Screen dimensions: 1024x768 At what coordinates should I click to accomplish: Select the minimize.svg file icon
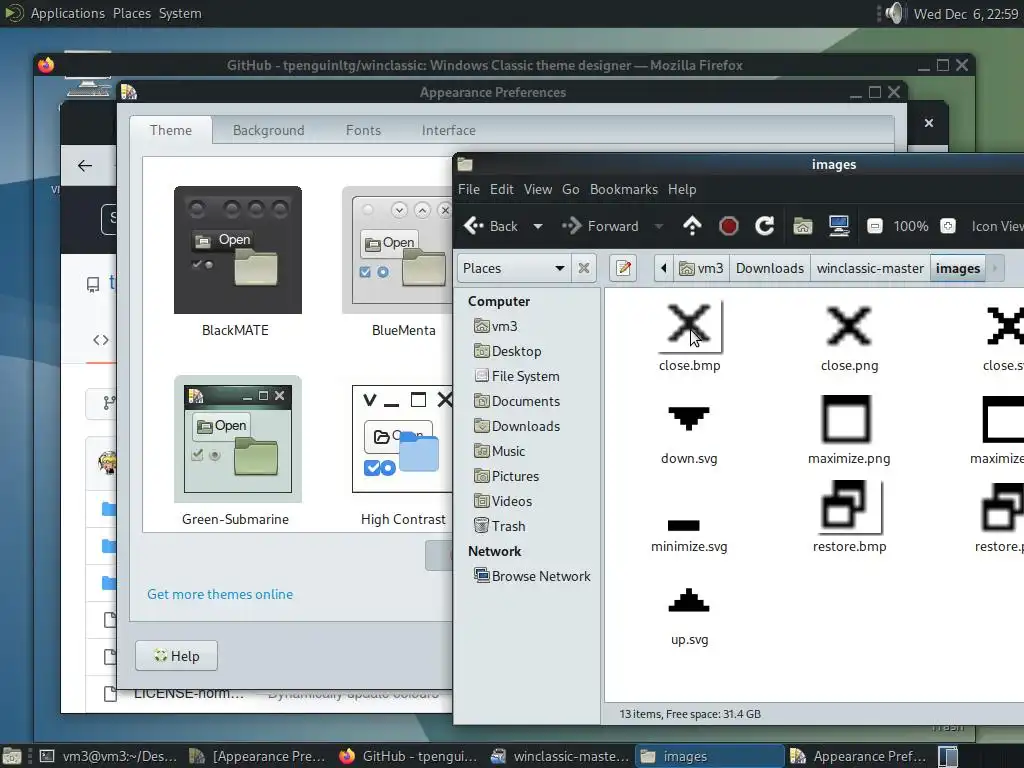tap(684, 525)
